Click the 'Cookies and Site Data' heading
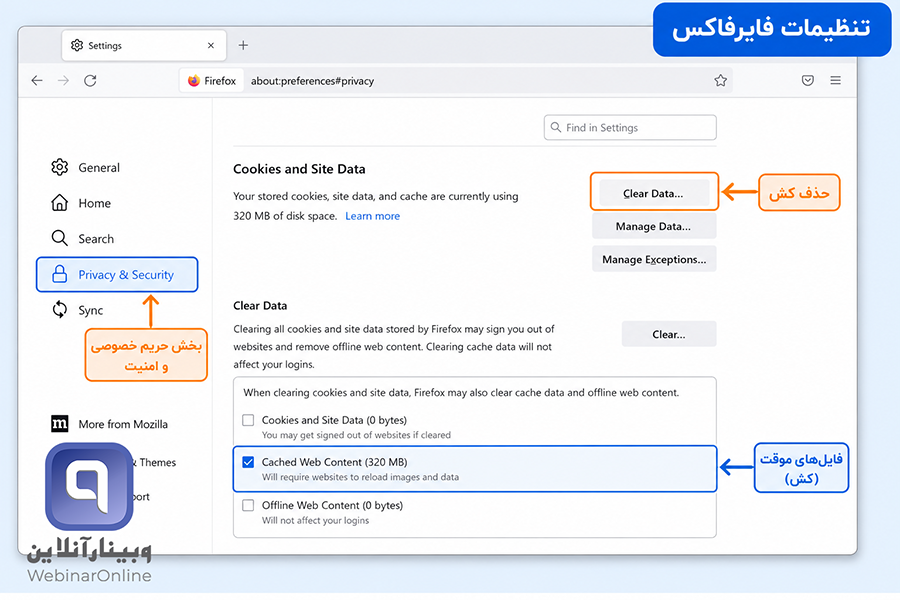The height and width of the screenshot is (600, 900). pos(299,169)
